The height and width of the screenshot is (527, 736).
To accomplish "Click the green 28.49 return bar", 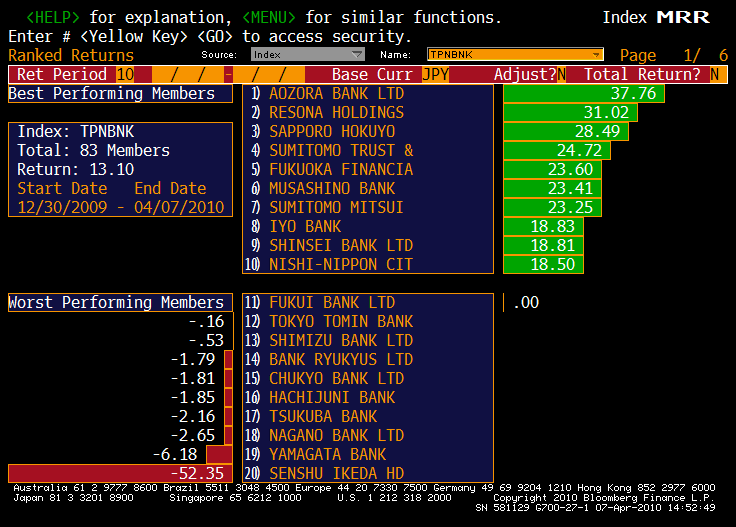I will click(566, 131).
